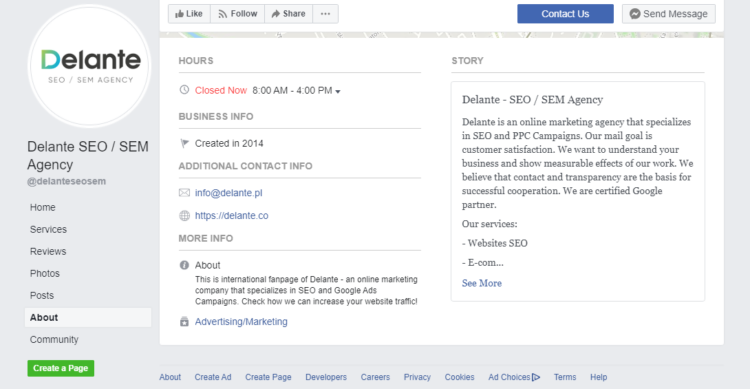Click the BUSINESS INFO section heading

tap(216, 117)
